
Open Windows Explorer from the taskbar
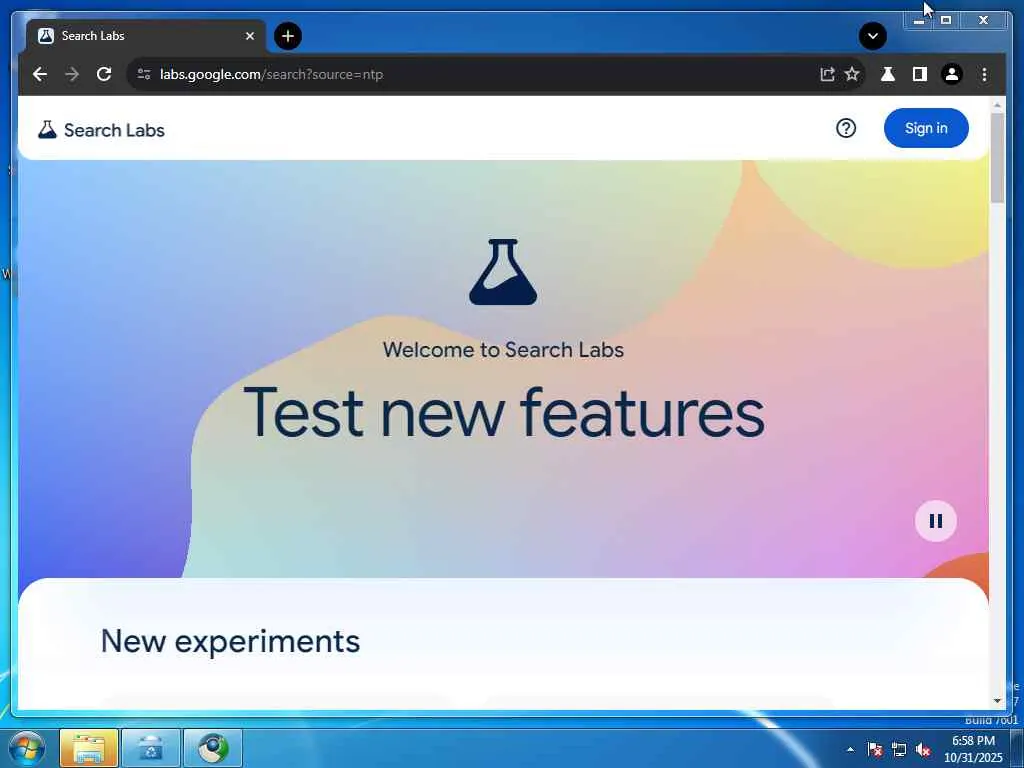89,748
